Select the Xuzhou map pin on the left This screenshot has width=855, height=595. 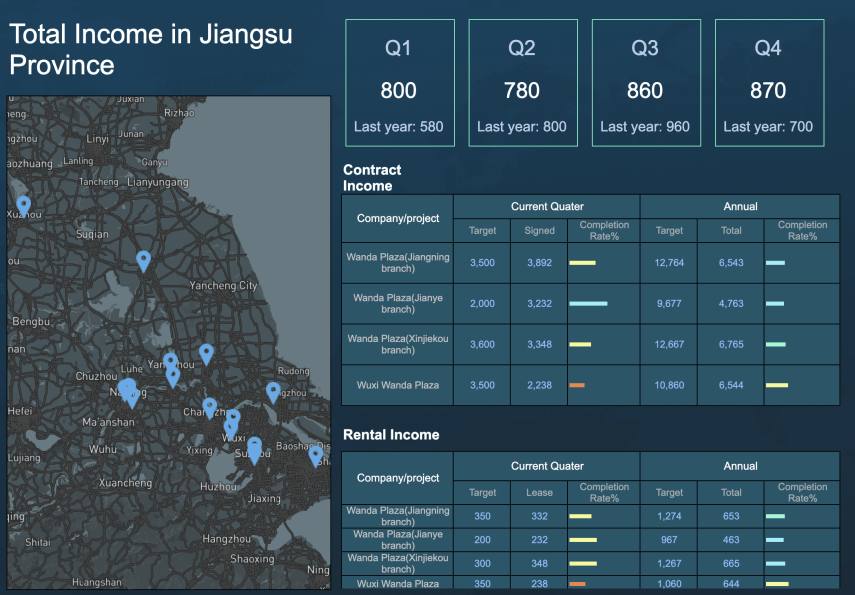(22, 204)
